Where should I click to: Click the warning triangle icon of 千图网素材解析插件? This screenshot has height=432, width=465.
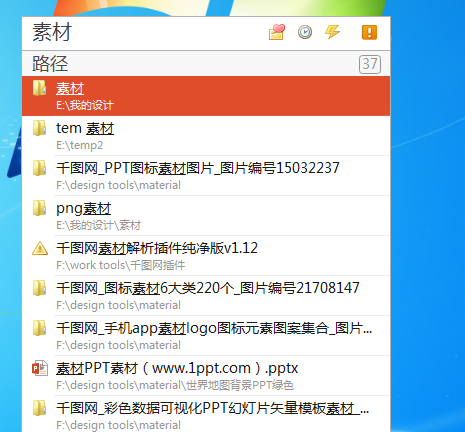40,248
